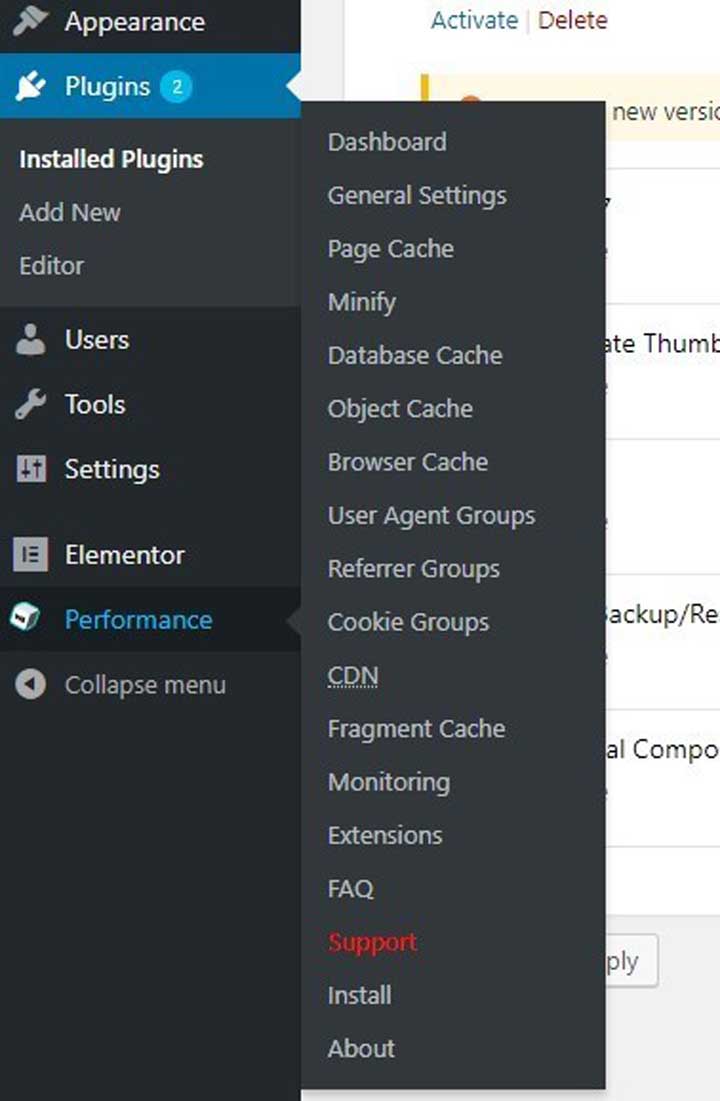Image resolution: width=720 pixels, height=1101 pixels.
Task: Click the Users person icon
Action: 30,340
